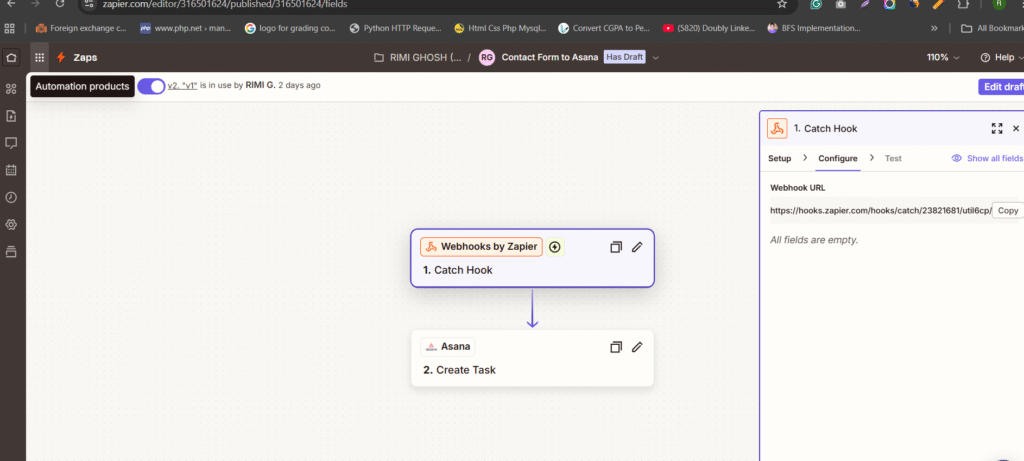Open the logo for grading bookmark
1024x461 pixels.
[291, 28]
